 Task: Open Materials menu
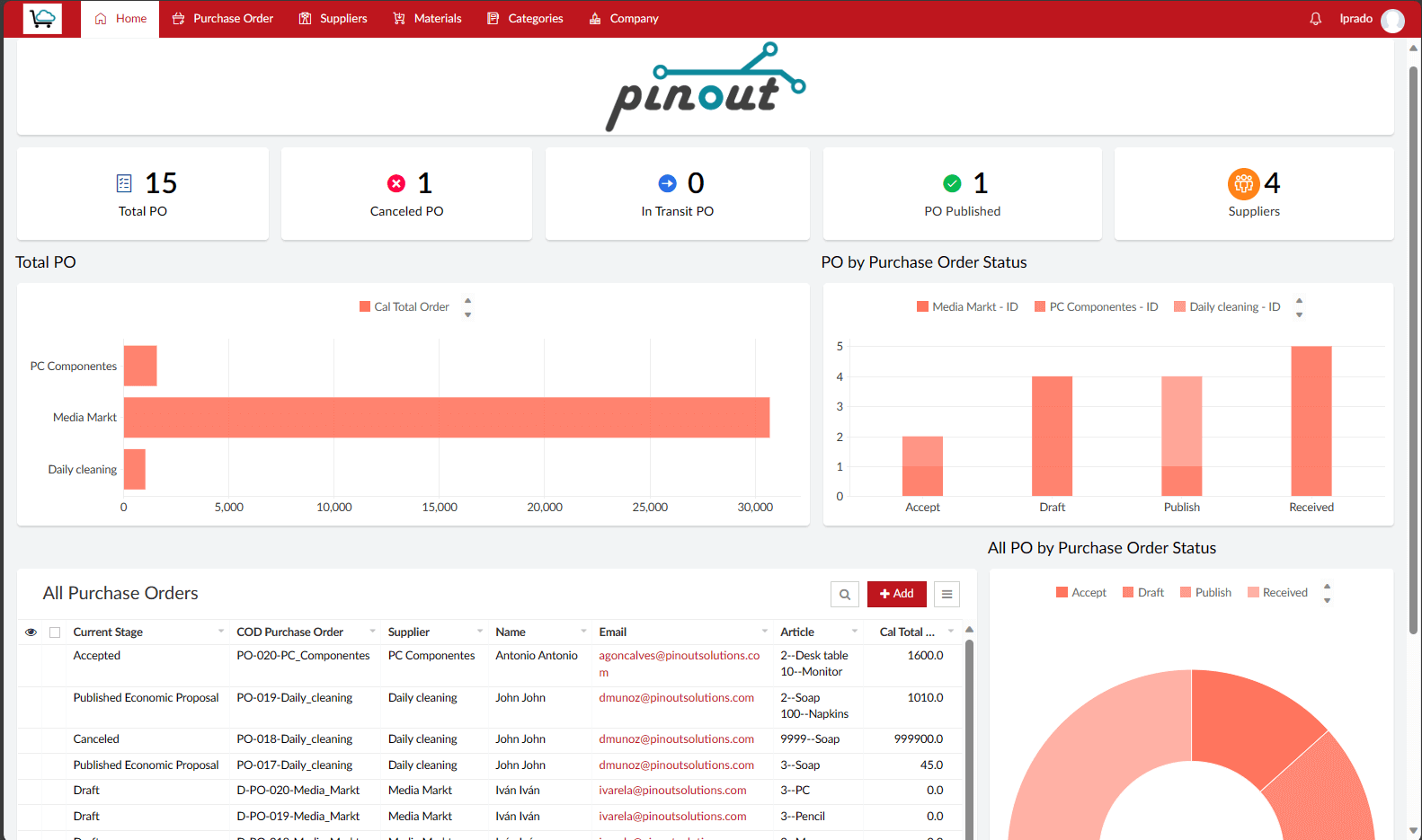pyautogui.click(x=427, y=19)
